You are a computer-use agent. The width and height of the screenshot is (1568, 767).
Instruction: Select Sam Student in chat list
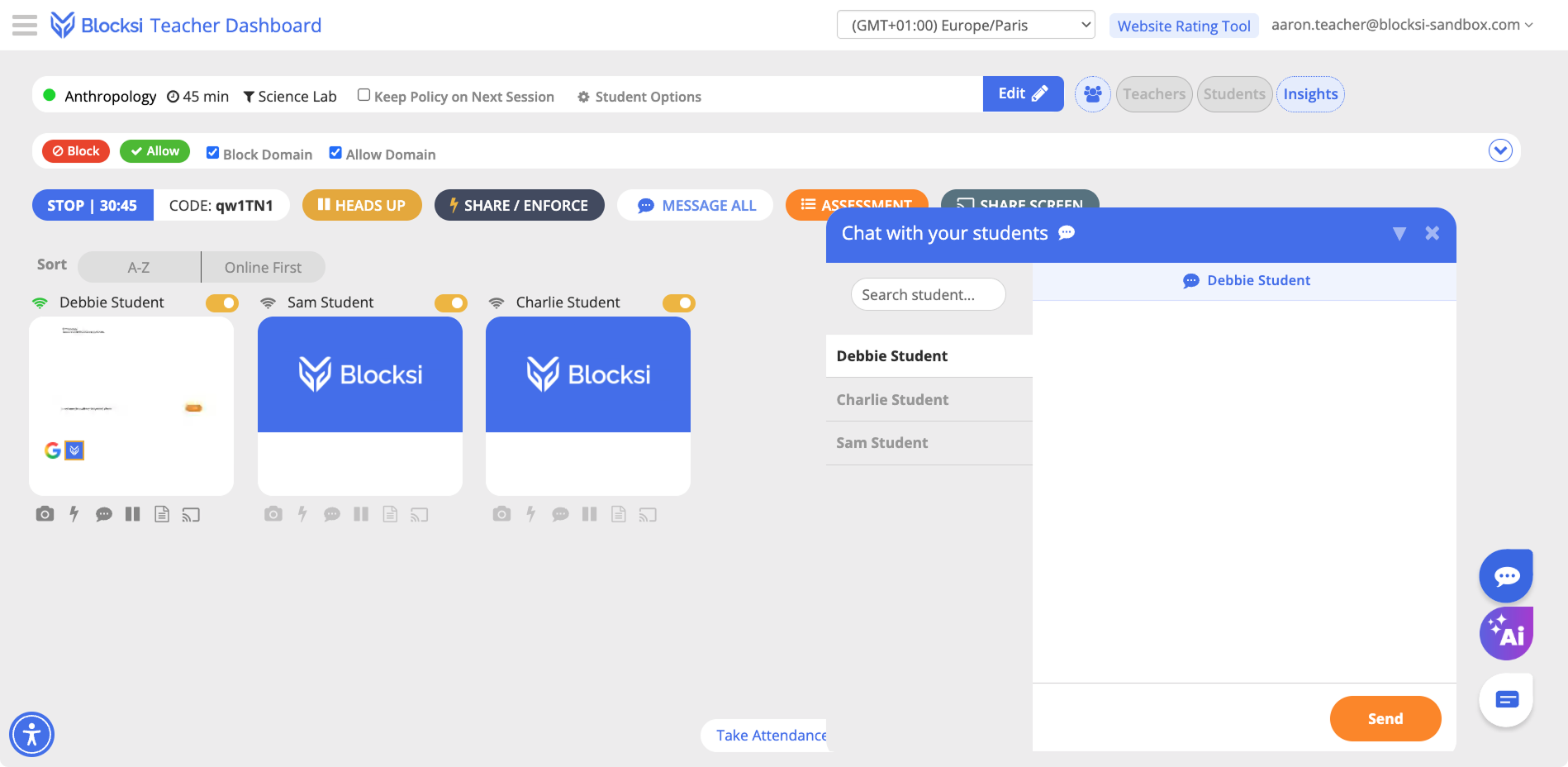pyautogui.click(x=929, y=443)
